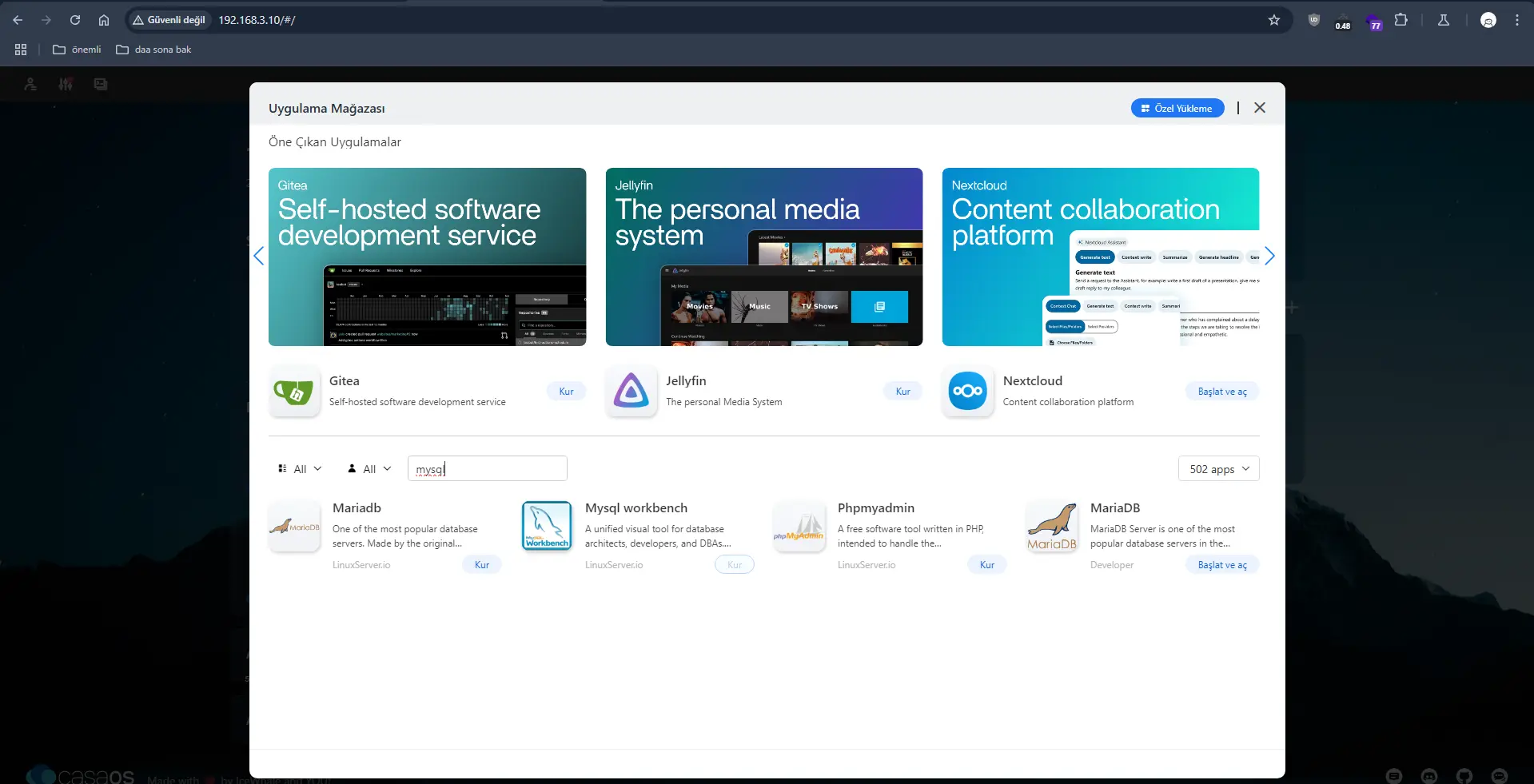Focus the app search field containing mysql
Viewport: 1534px width, 784px height.
tap(488, 468)
